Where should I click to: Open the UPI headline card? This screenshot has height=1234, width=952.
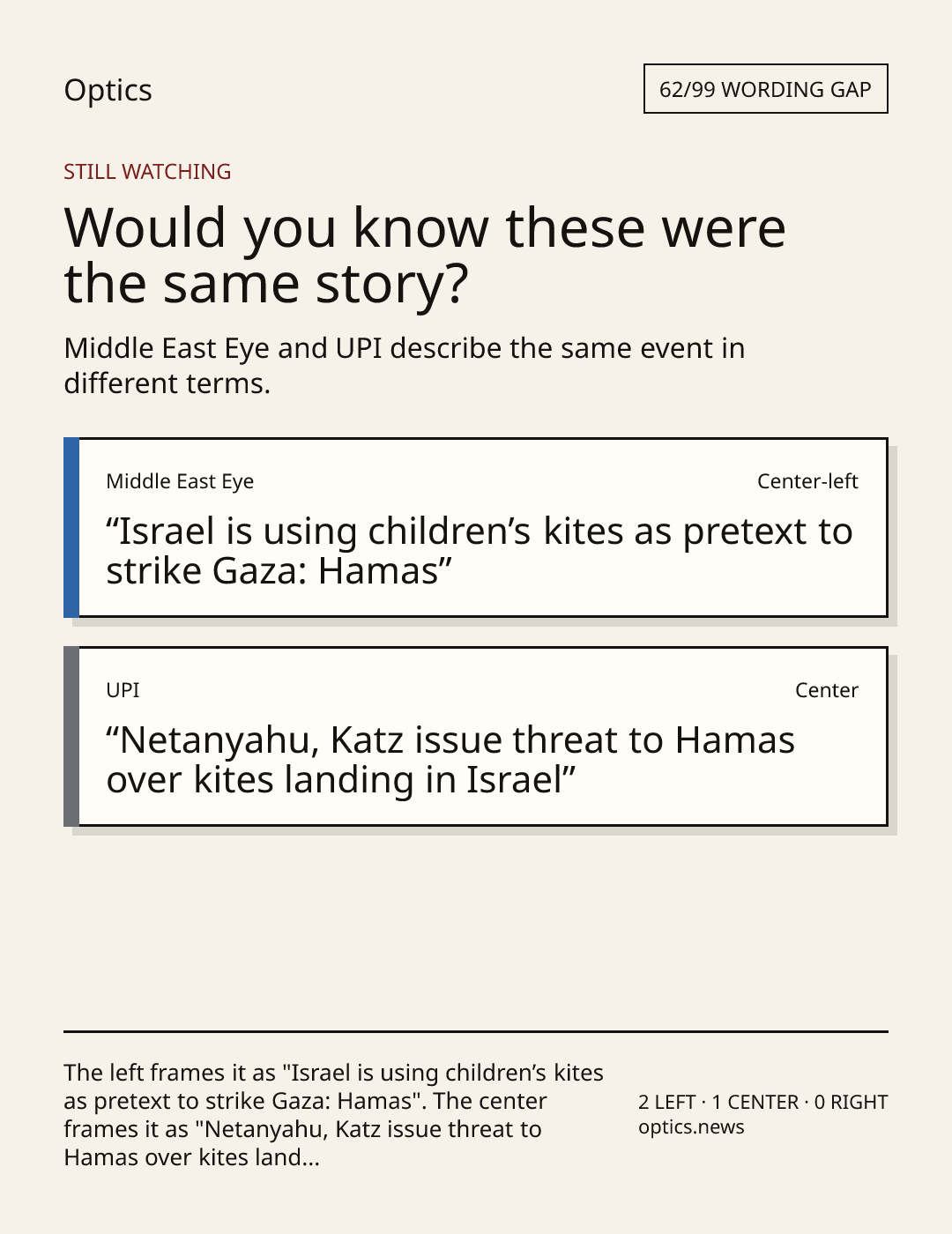tap(476, 736)
